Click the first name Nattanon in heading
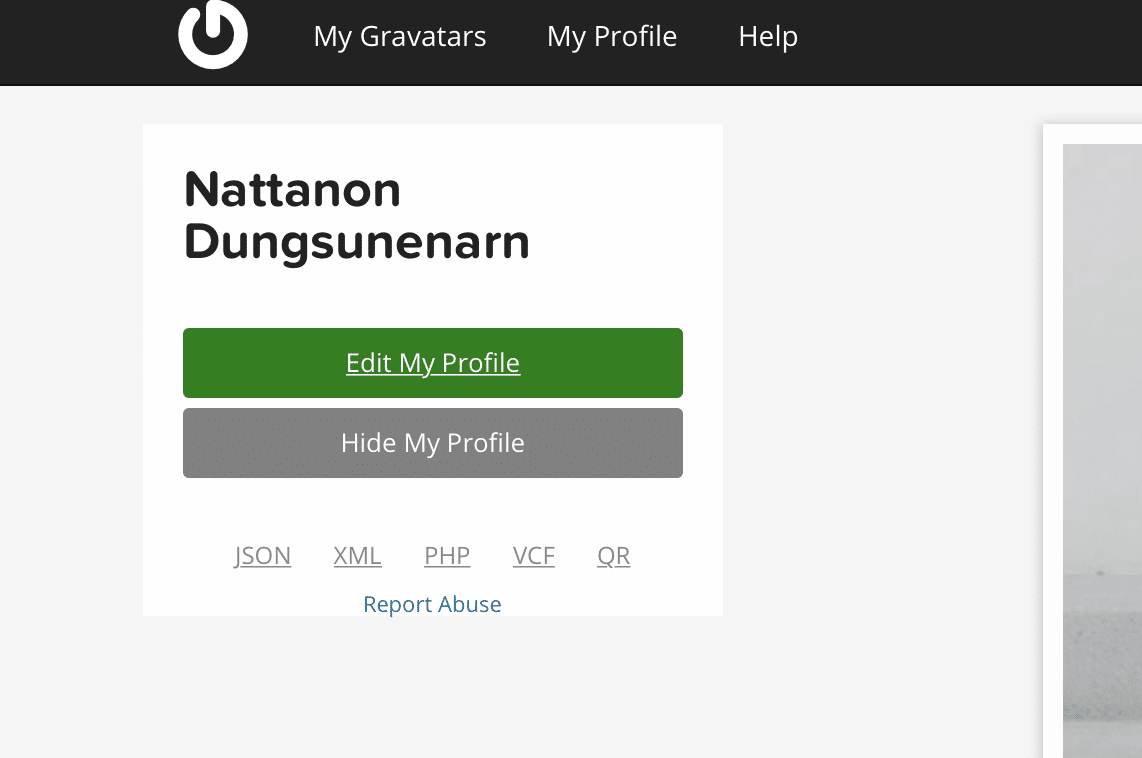Image resolution: width=1142 pixels, height=758 pixels. tap(292, 189)
